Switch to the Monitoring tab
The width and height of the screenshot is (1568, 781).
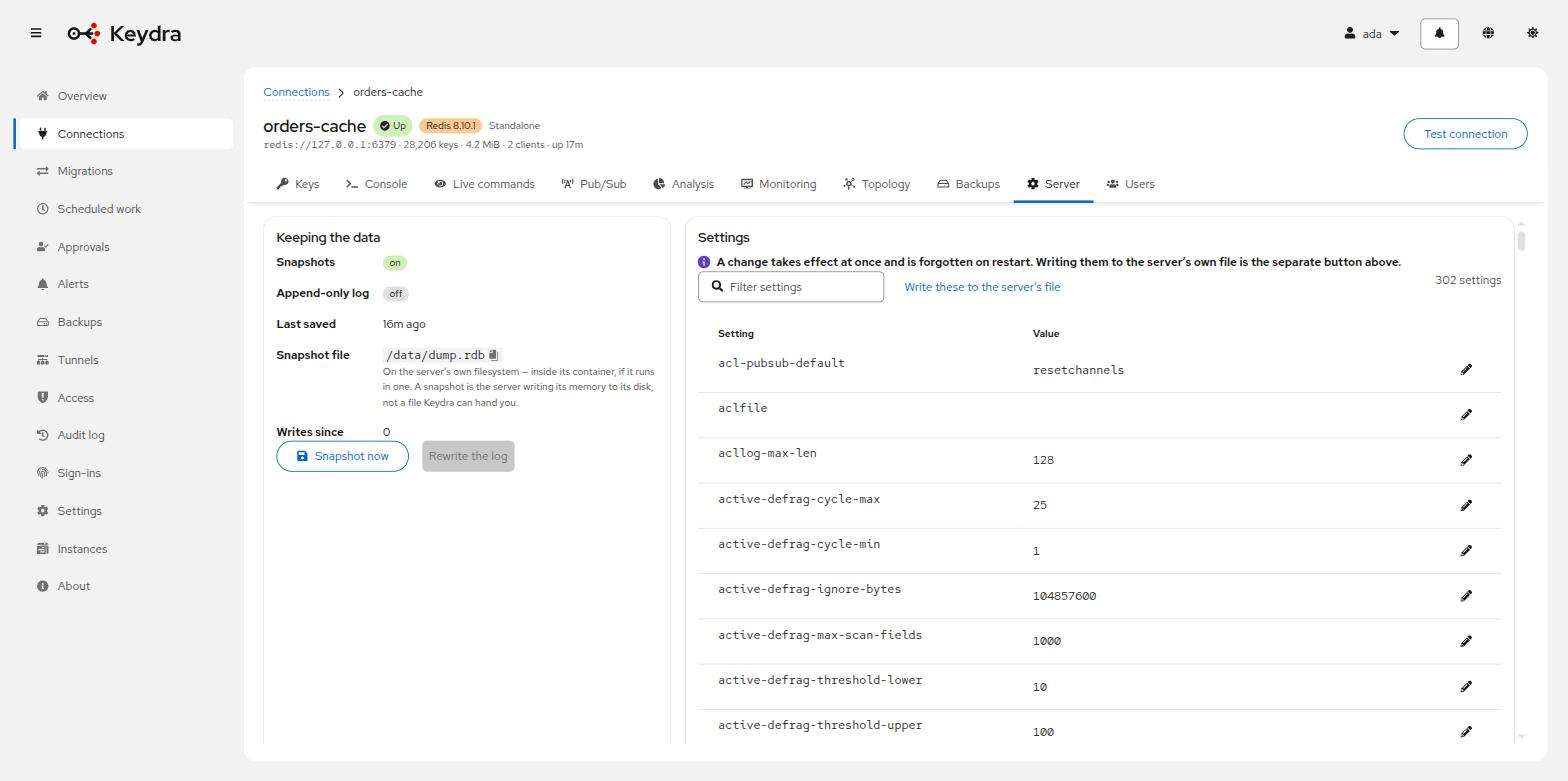(778, 184)
